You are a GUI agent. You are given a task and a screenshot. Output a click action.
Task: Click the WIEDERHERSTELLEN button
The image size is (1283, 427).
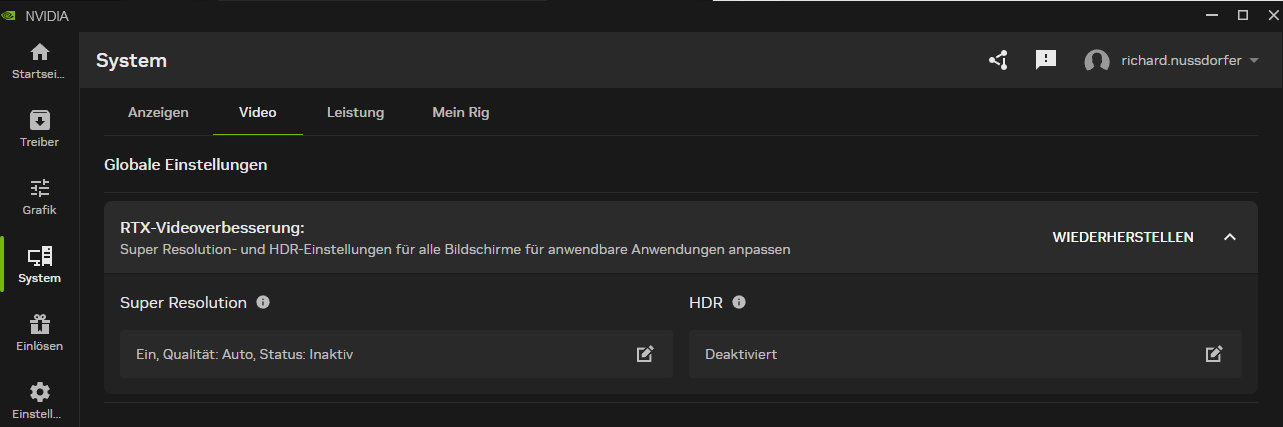pyautogui.click(x=1123, y=237)
